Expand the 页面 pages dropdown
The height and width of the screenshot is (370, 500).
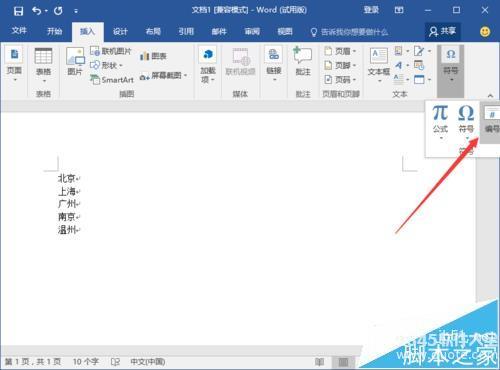[x=14, y=65]
